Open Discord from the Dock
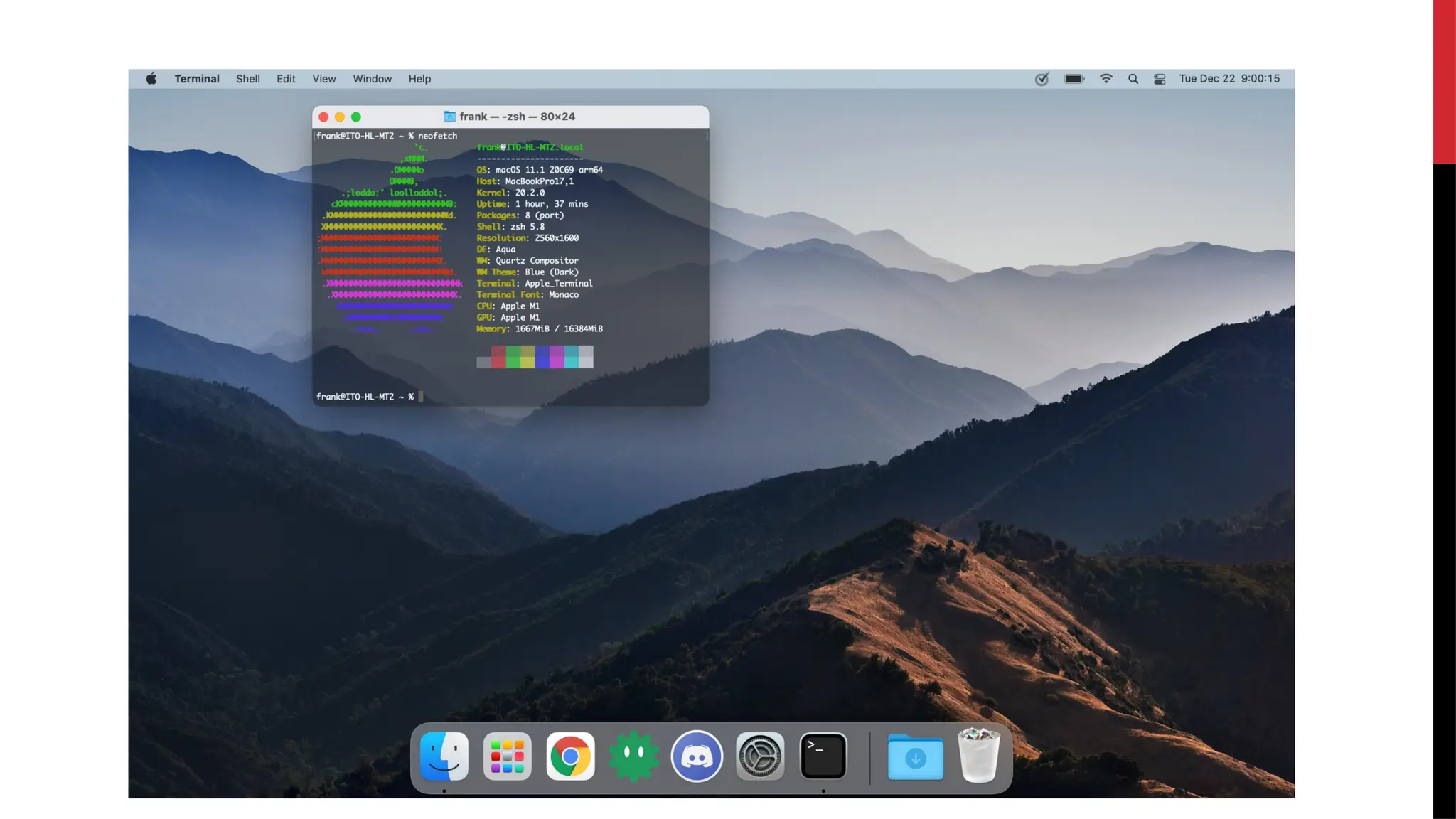Screen dimensions: 1456x819 tap(697, 756)
